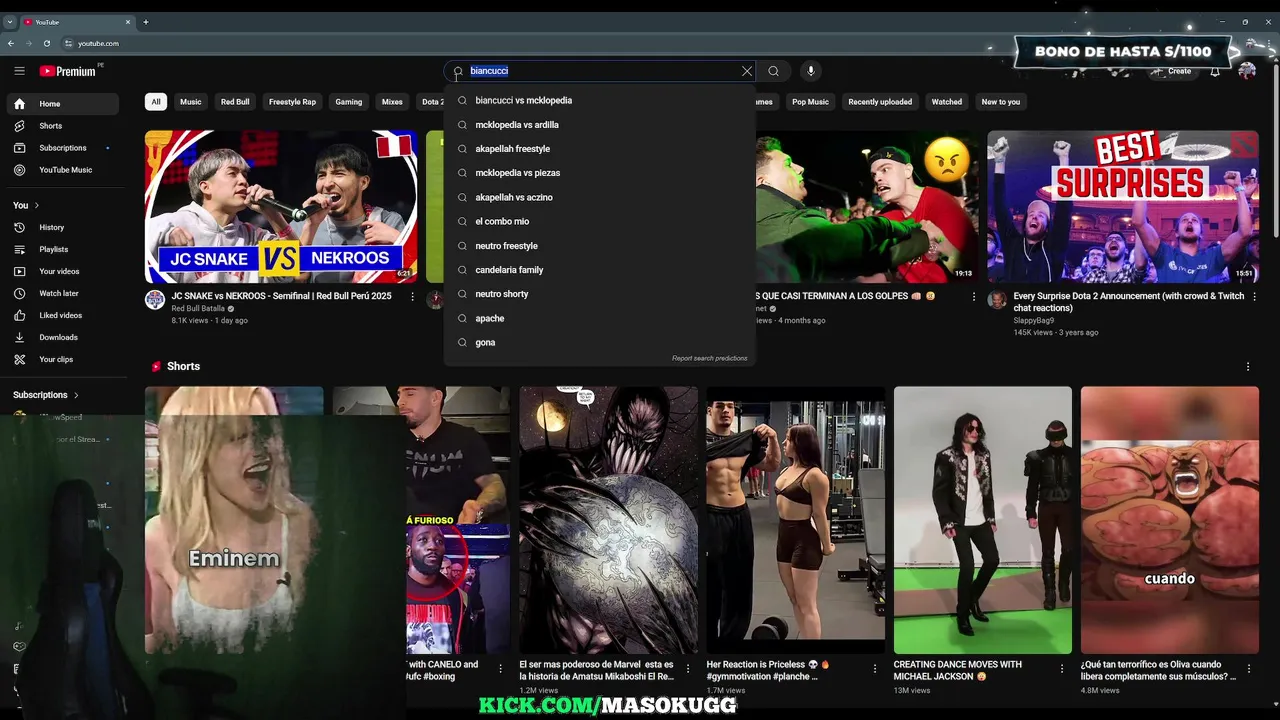Open a new browser tab
1280x720 pixels.
pos(146,22)
